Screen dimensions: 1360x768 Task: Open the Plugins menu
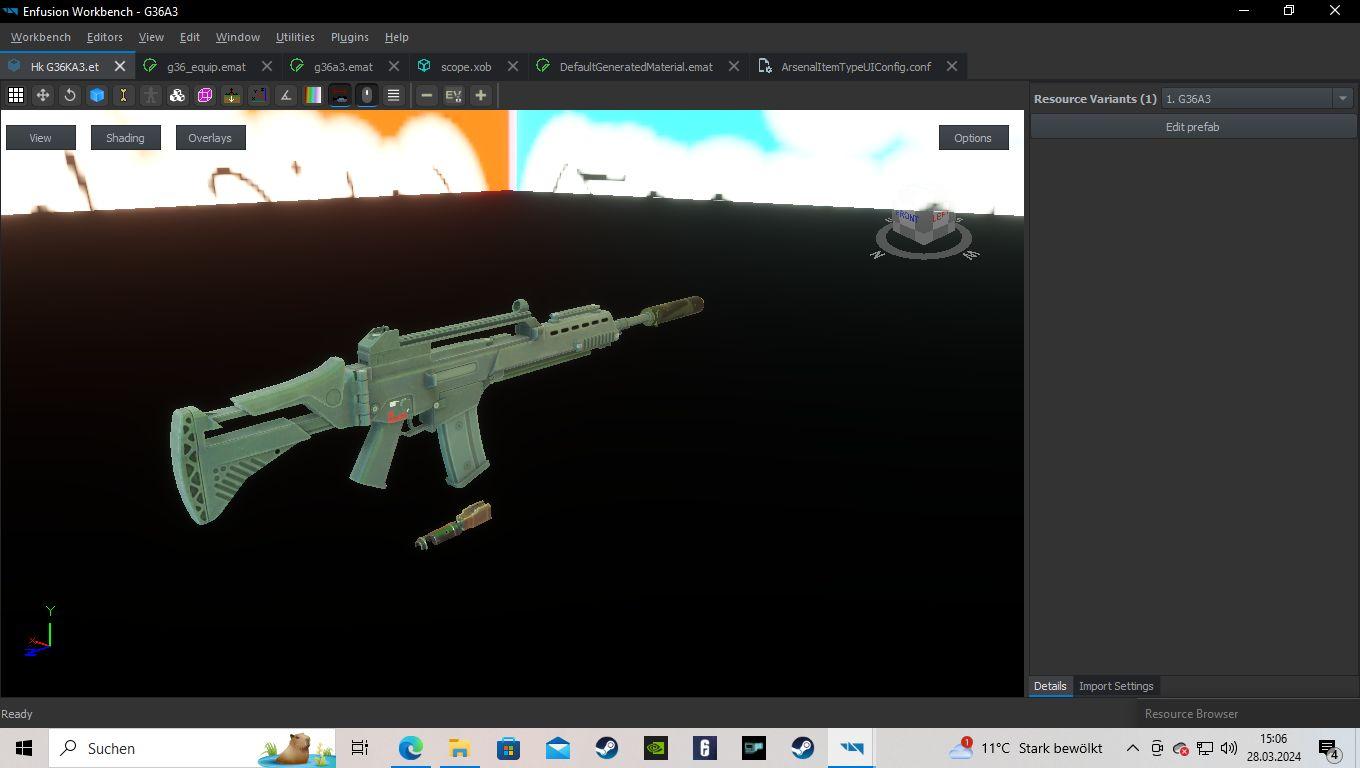coord(350,37)
